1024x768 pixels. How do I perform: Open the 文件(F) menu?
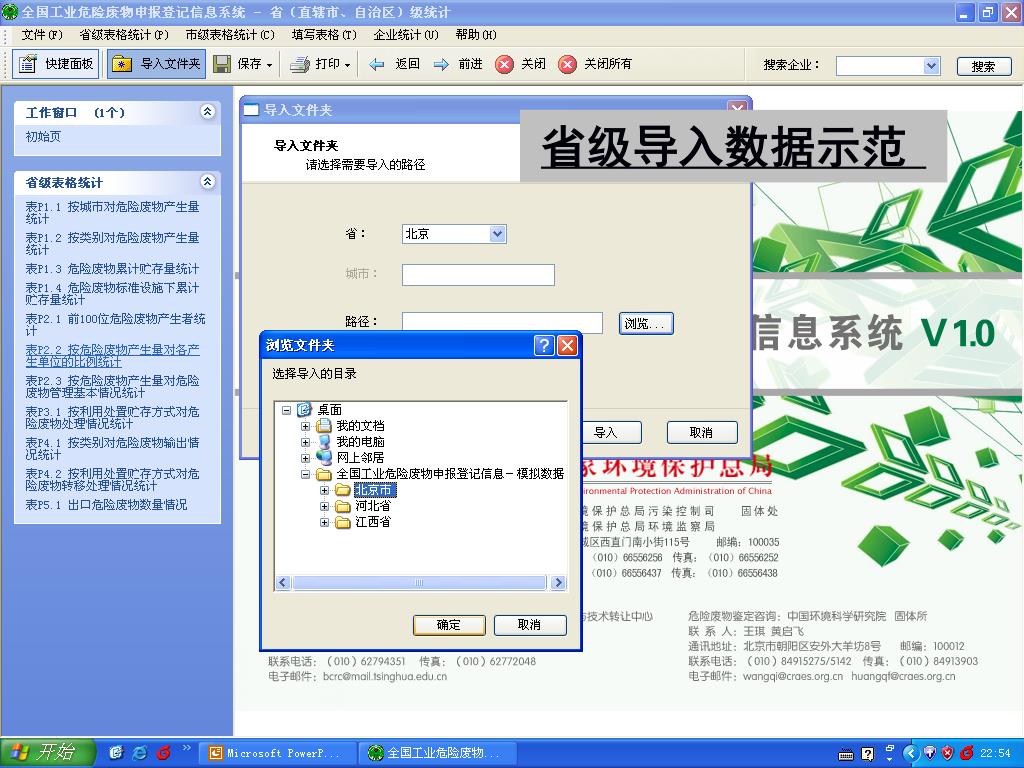pos(42,35)
